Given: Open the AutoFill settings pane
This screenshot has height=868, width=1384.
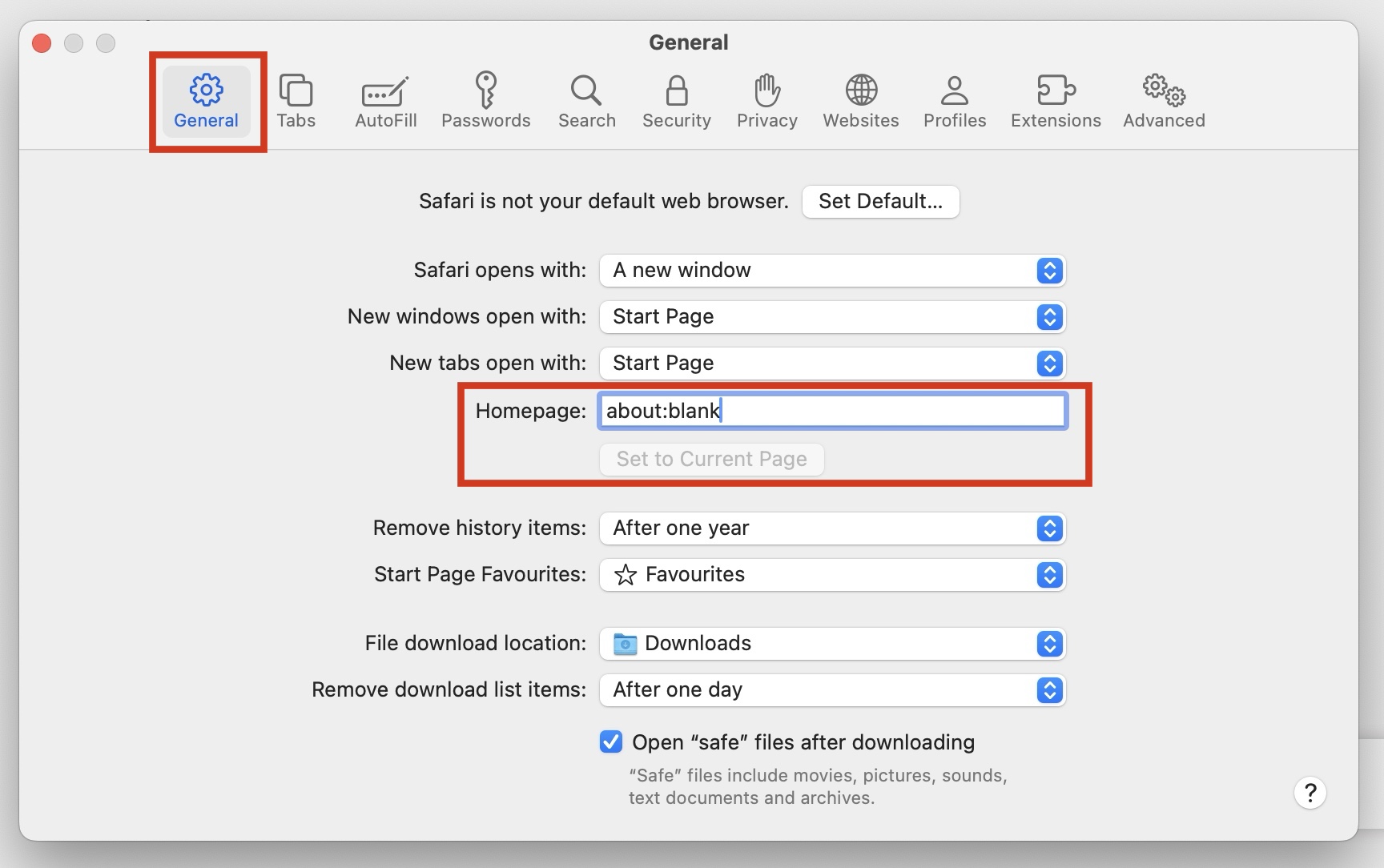Looking at the screenshot, I should pyautogui.click(x=385, y=101).
